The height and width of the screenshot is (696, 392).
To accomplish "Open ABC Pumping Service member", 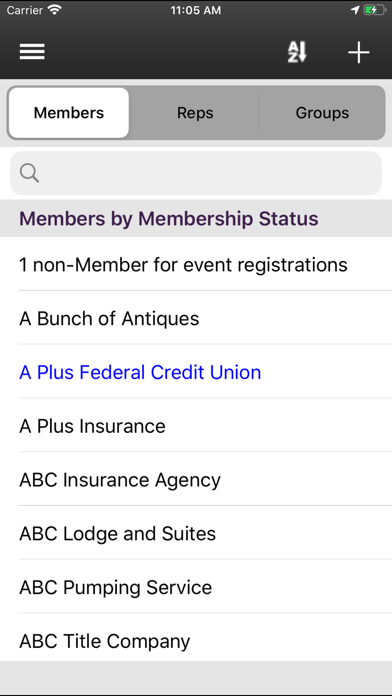I will click(196, 587).
